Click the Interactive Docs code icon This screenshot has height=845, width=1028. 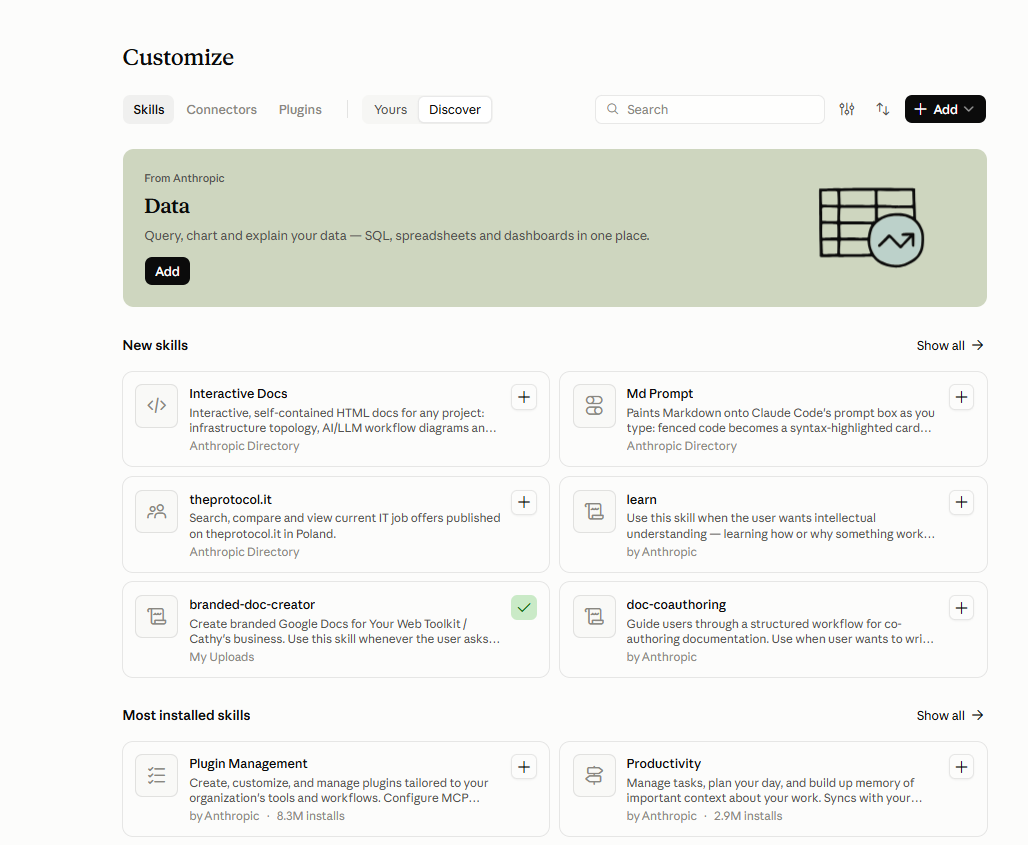tap(157, 406)
